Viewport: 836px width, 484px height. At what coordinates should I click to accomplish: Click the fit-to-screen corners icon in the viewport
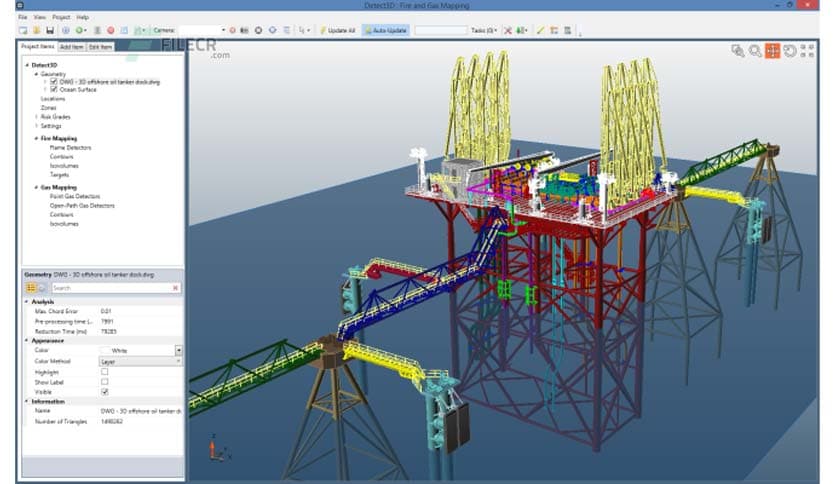point(807,51)
